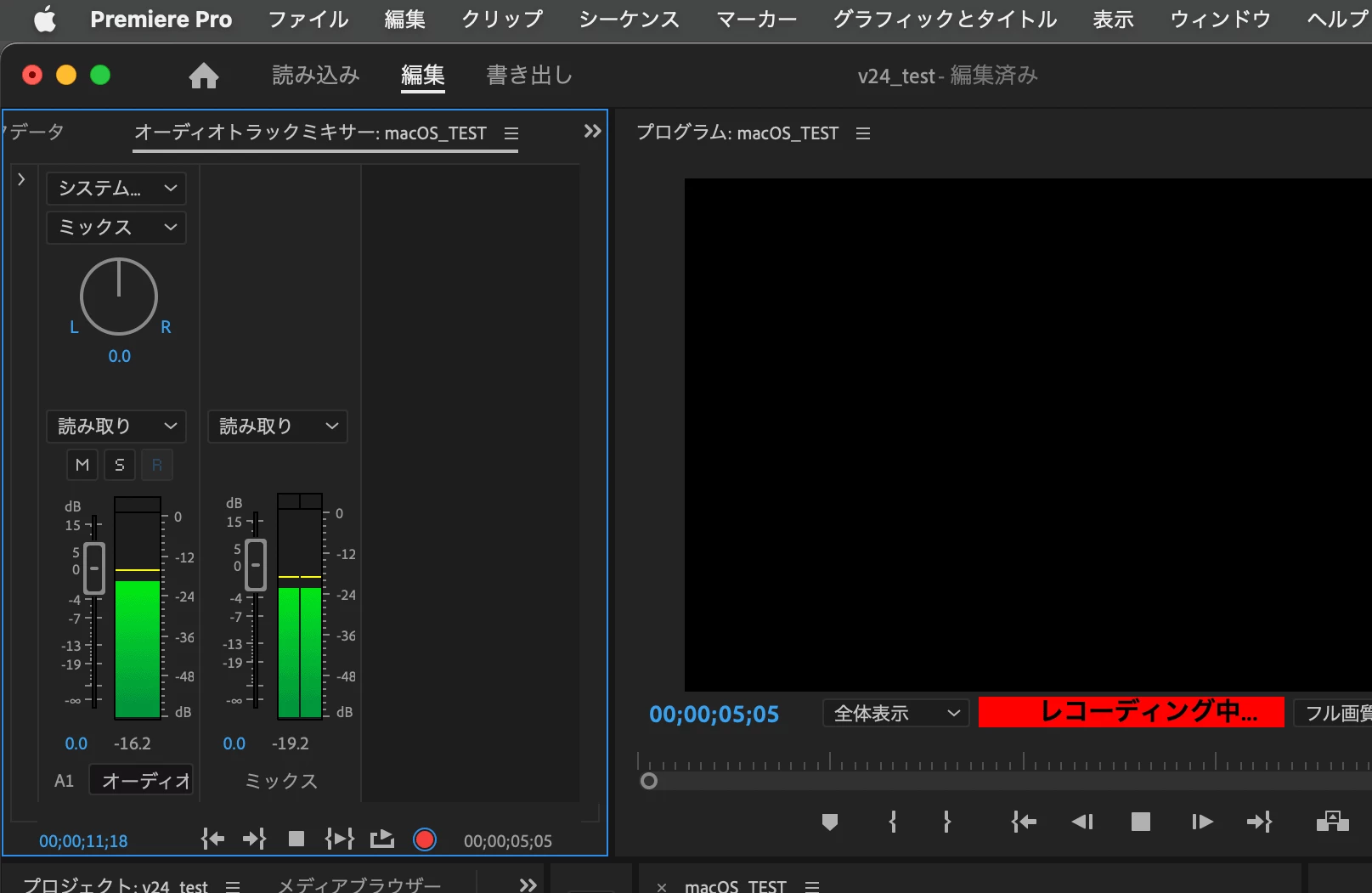This screenshot has height=893, width=1372.
Task: Step forward one frame
Action: [1202, 822]
